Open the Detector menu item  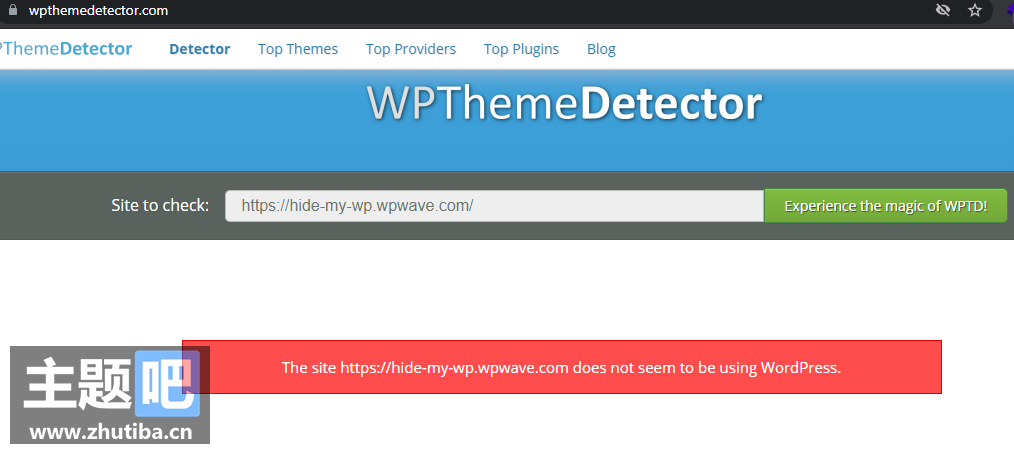point(199,49)
